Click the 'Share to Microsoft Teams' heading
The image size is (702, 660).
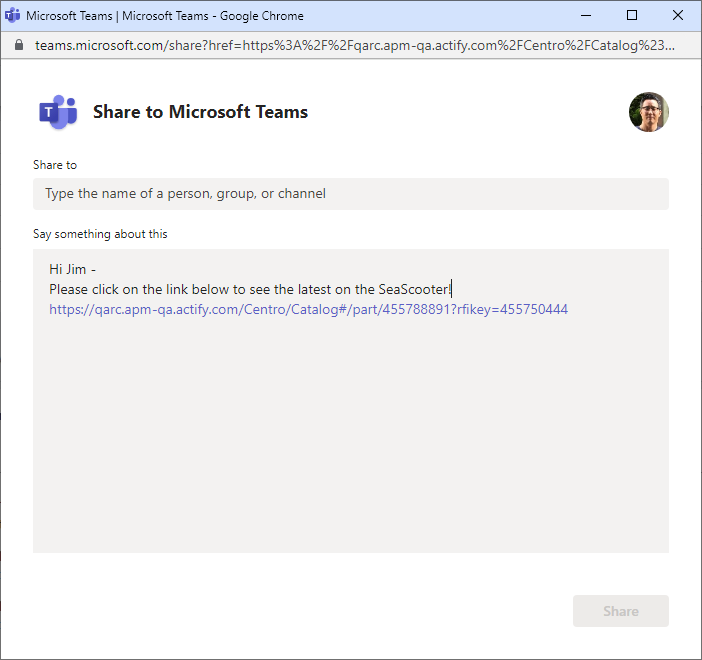(200, 112)
